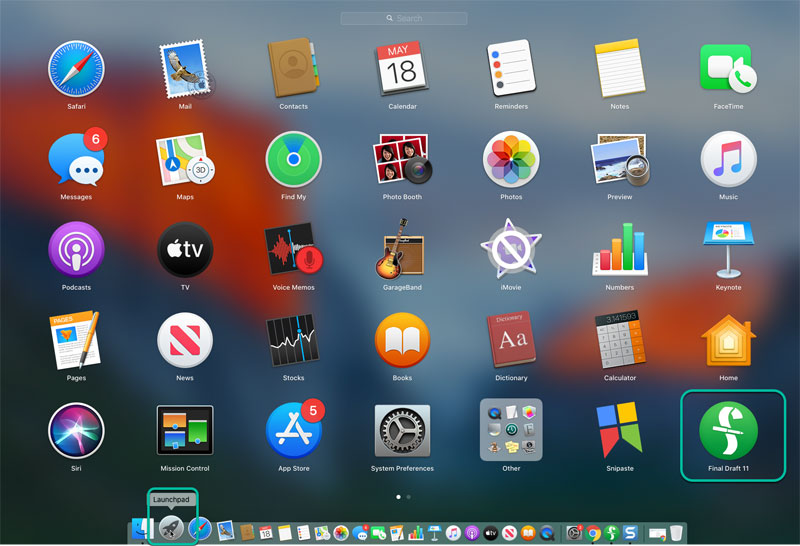
Task: Open QuickTime Player in the Dock
Action: coord(547,533)
